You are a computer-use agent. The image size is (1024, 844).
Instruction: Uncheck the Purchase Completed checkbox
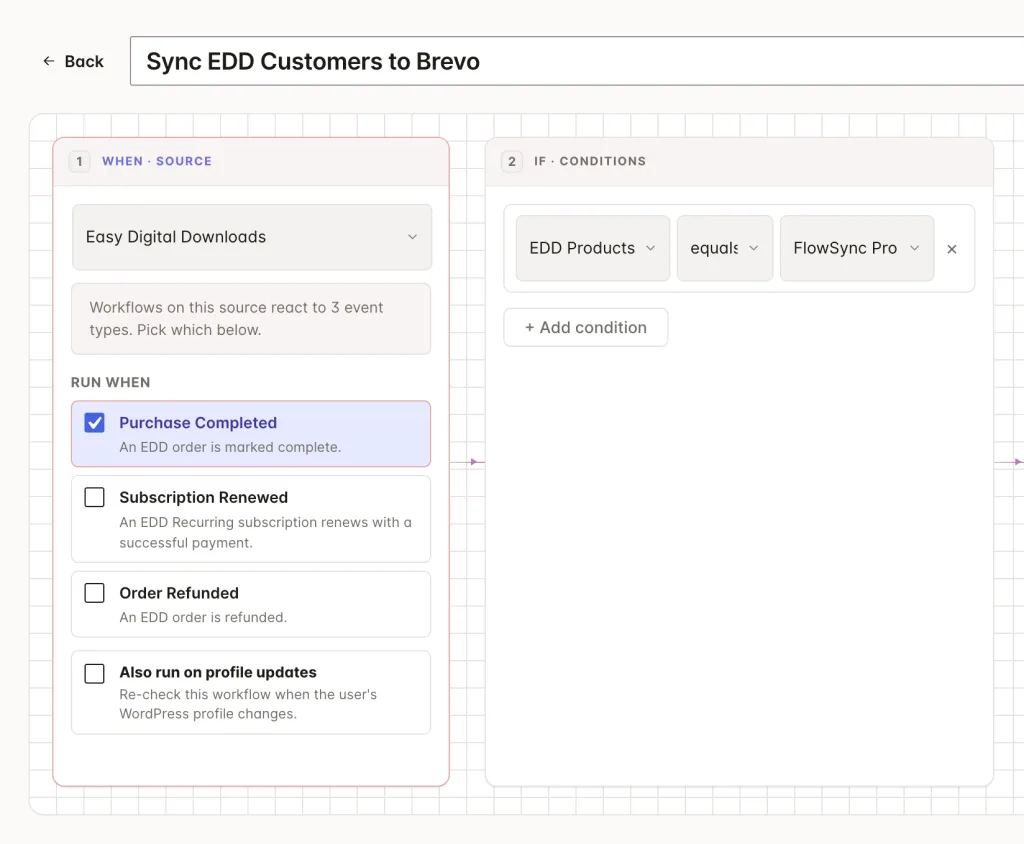[x=95, y=423]
